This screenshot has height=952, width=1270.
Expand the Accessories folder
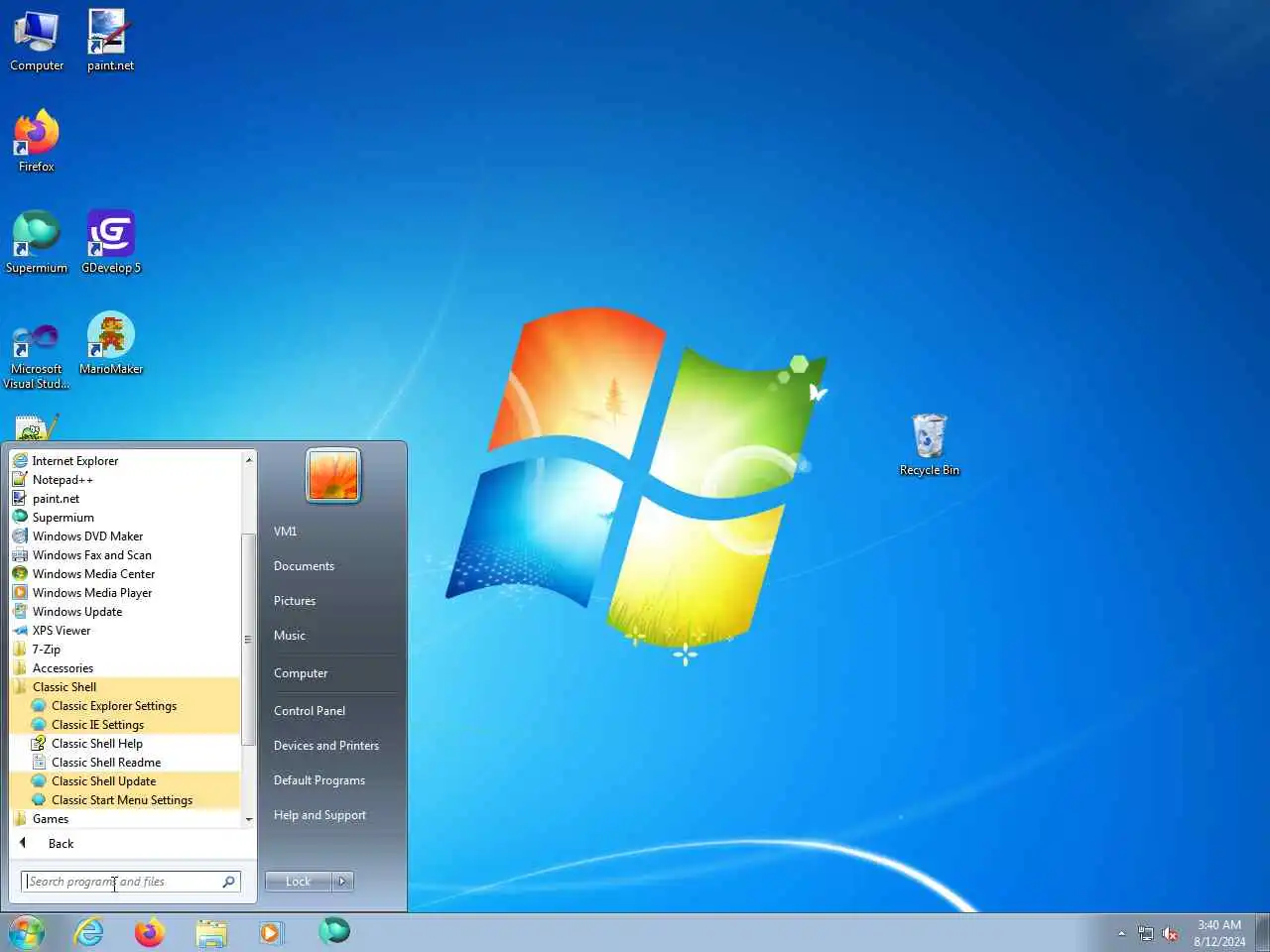pos(125,667)
